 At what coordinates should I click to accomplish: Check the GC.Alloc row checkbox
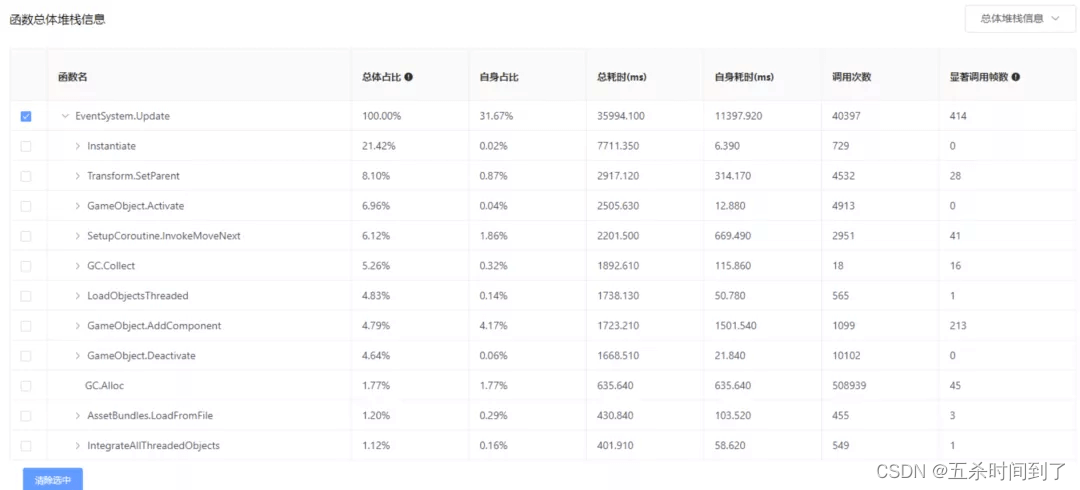pos(25,386)
